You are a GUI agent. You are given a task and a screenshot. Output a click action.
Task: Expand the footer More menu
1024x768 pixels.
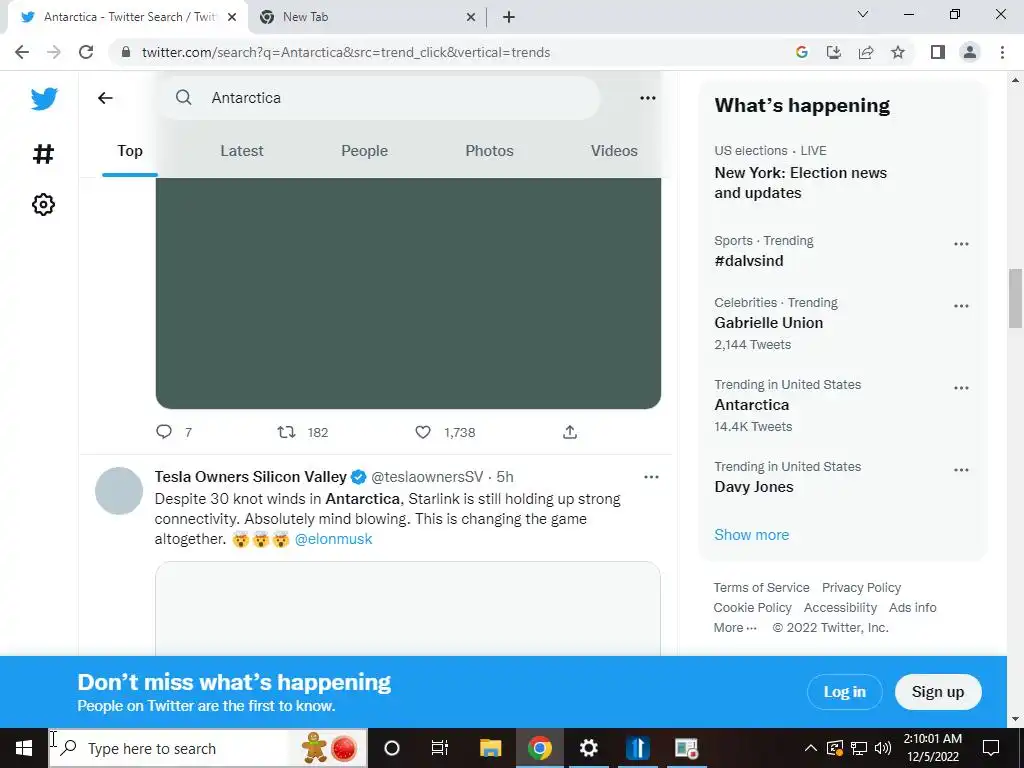(735, 628)
